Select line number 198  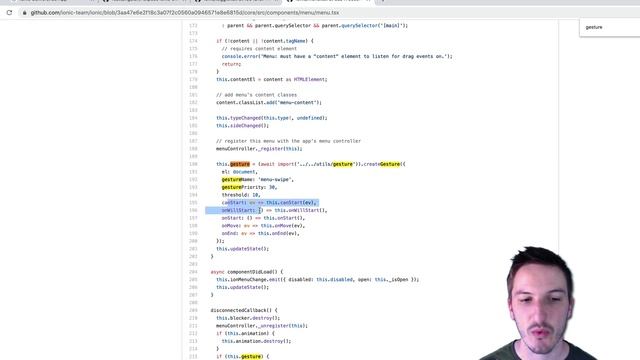click(x=193, y=226)
